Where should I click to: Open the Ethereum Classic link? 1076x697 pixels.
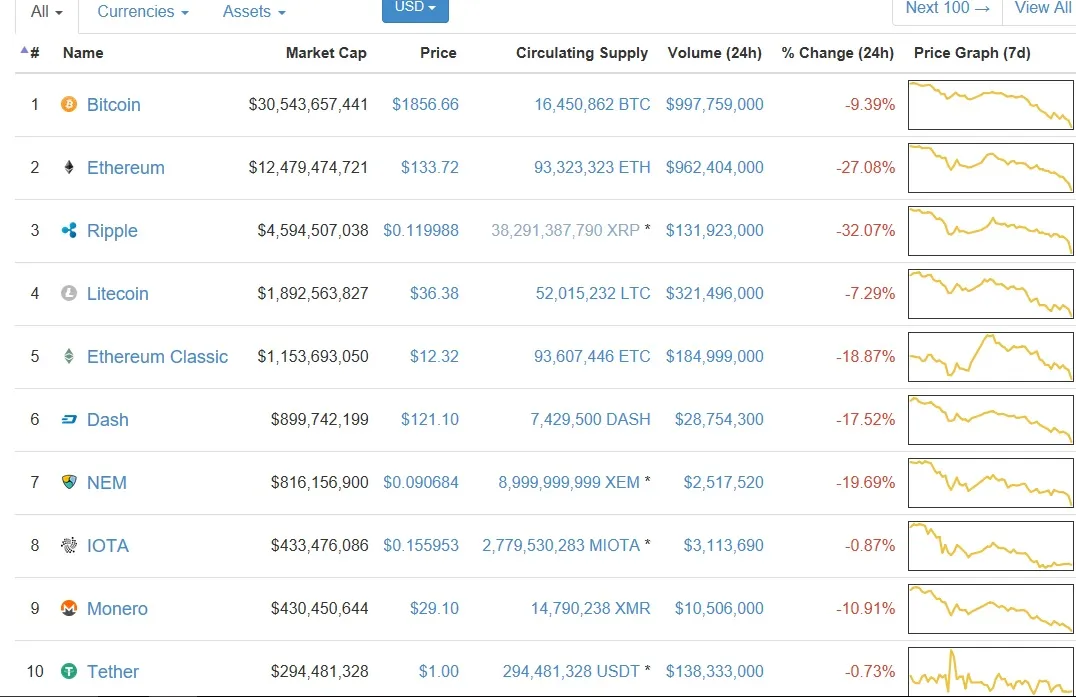pos(157,356)
